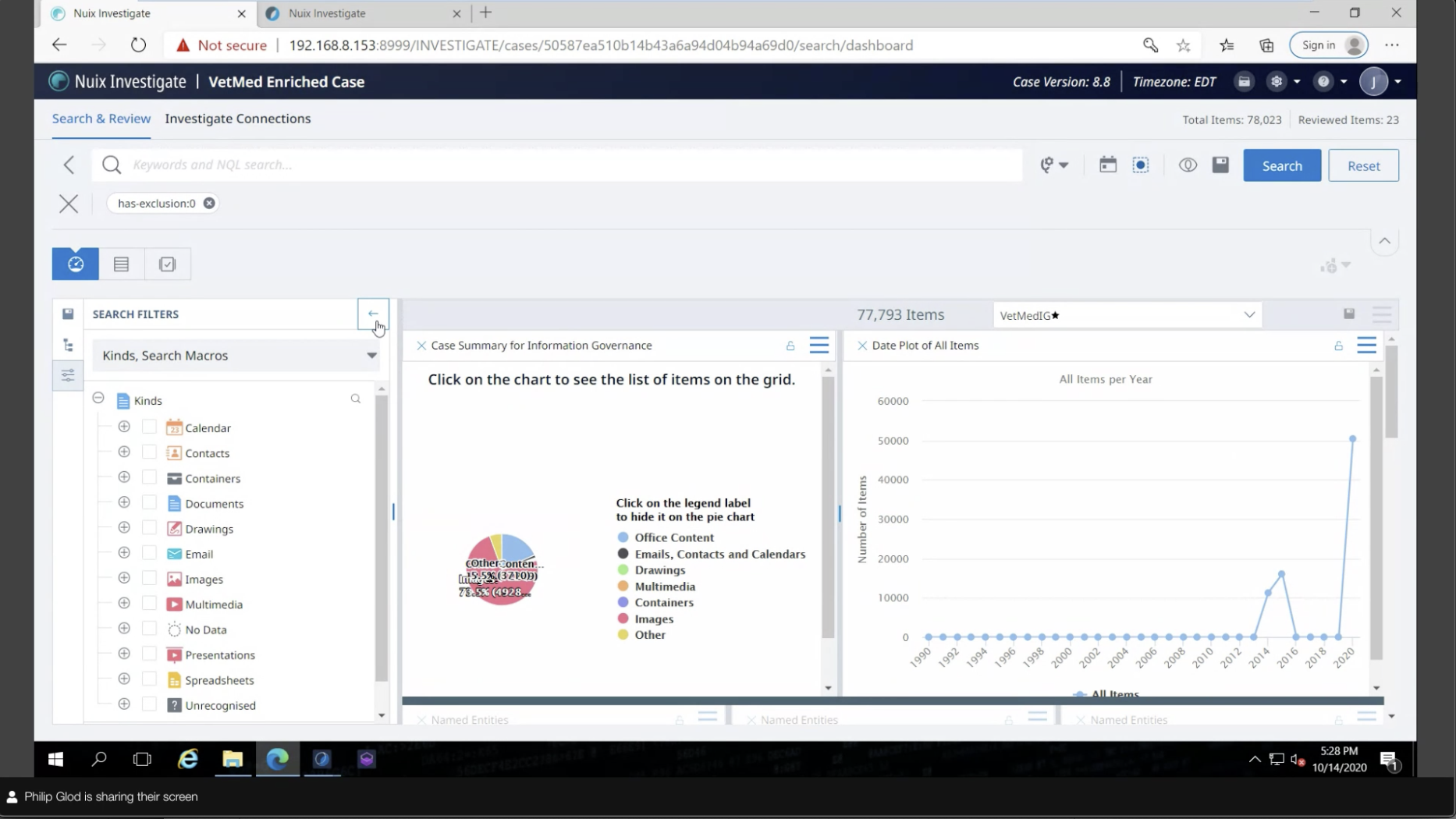The image size is (1456, 819).
Task: Clear all filters with the large X icon
Action: pyautogui.click(x=69, y=204)
